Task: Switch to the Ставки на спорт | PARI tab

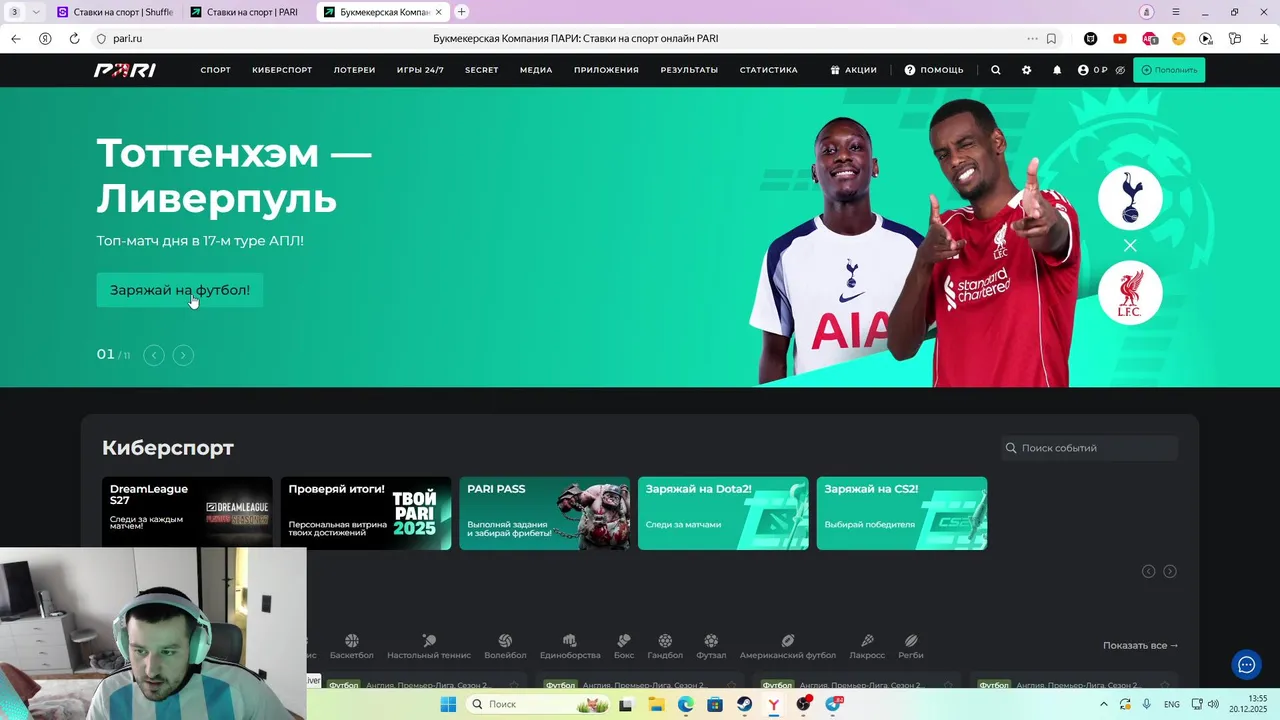Action: [248, 12]
